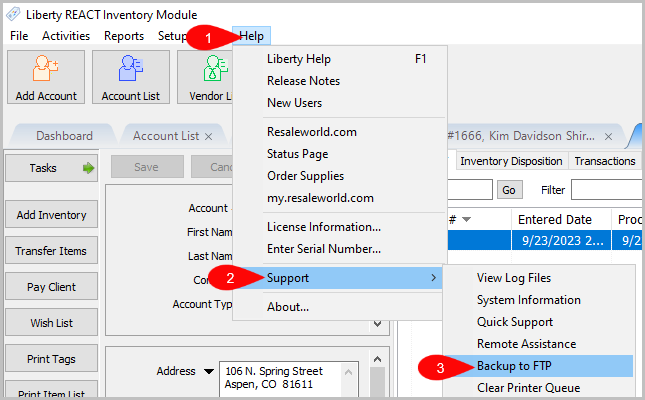Click the Filter input field

[x=606, y=190]
